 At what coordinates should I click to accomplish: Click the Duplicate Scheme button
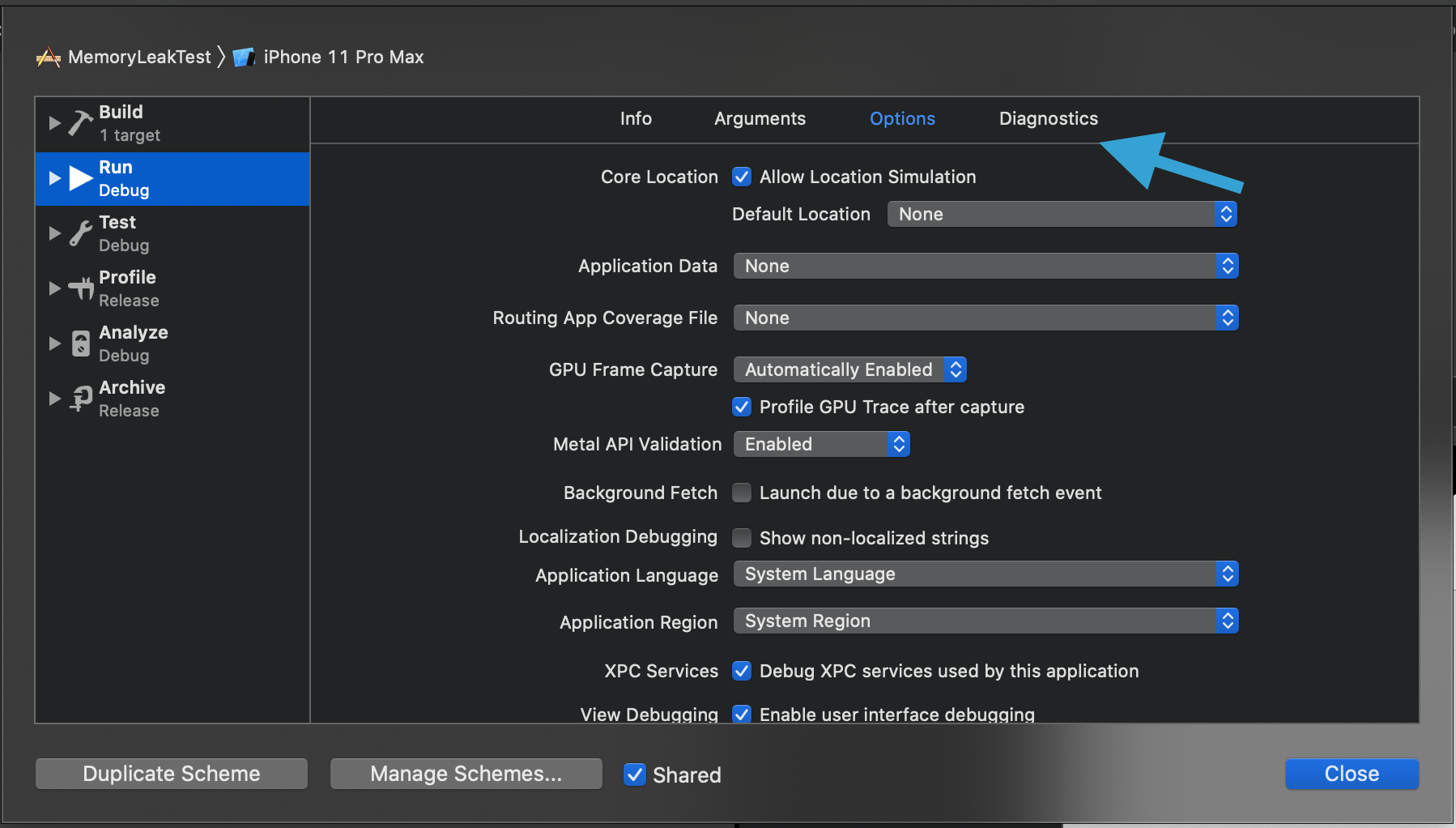click(172, 774)
